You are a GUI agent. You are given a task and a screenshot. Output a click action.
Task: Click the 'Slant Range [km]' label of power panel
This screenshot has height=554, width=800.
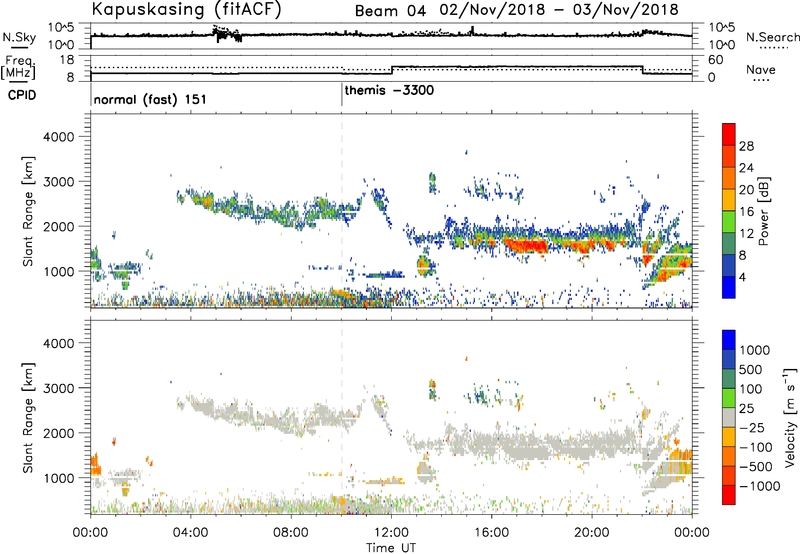[x=28, y=211]
